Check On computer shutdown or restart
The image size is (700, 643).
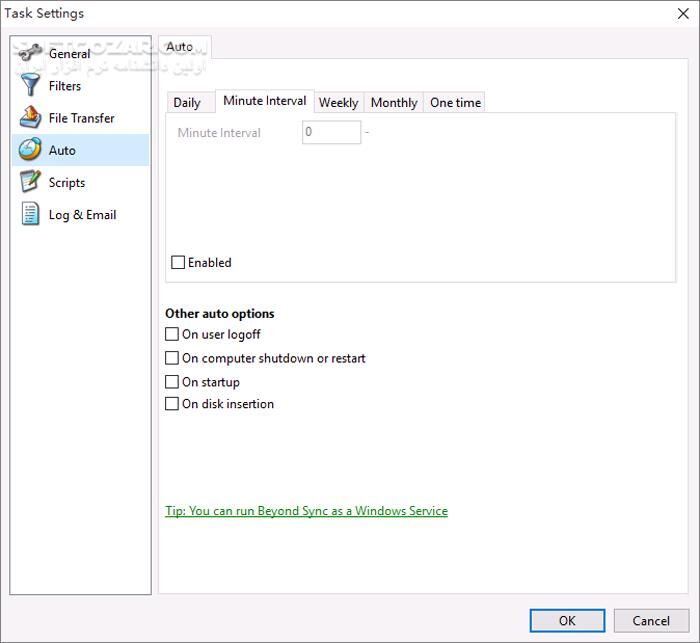[172, 358]
